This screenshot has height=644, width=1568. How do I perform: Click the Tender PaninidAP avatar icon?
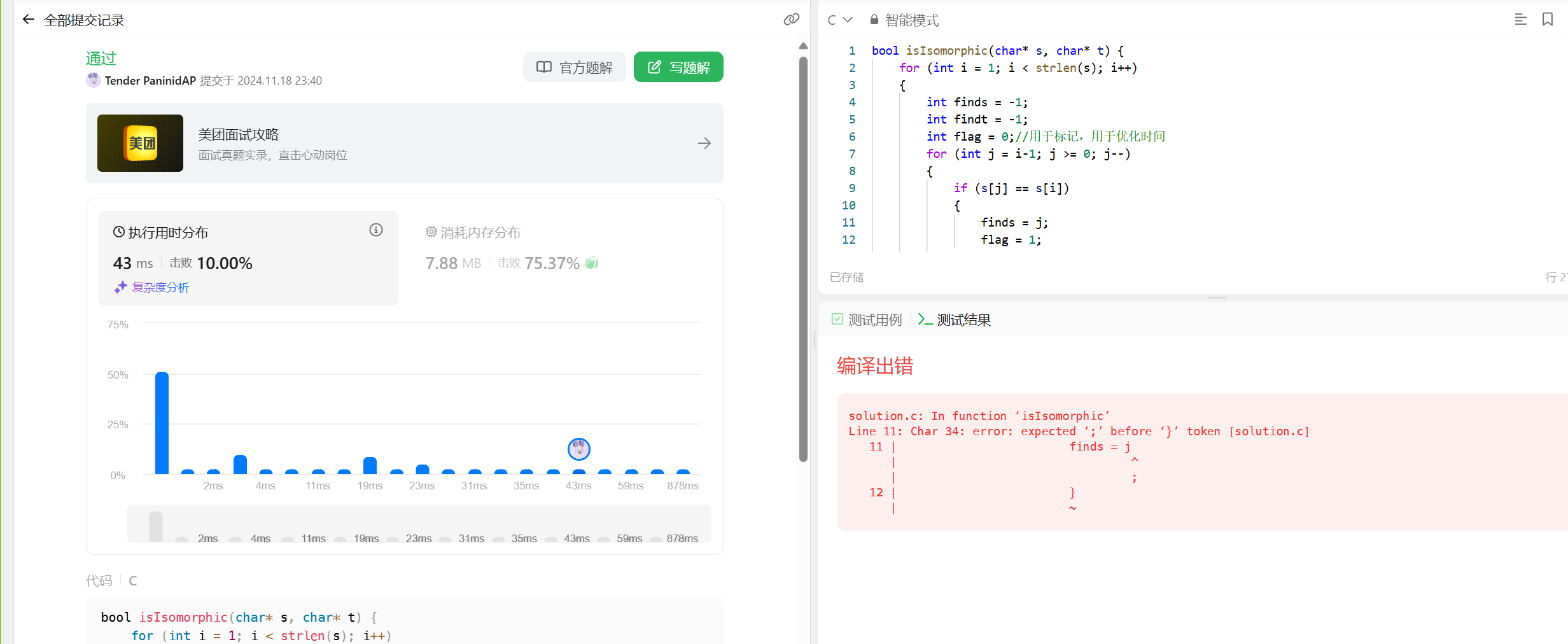point(94,80)
